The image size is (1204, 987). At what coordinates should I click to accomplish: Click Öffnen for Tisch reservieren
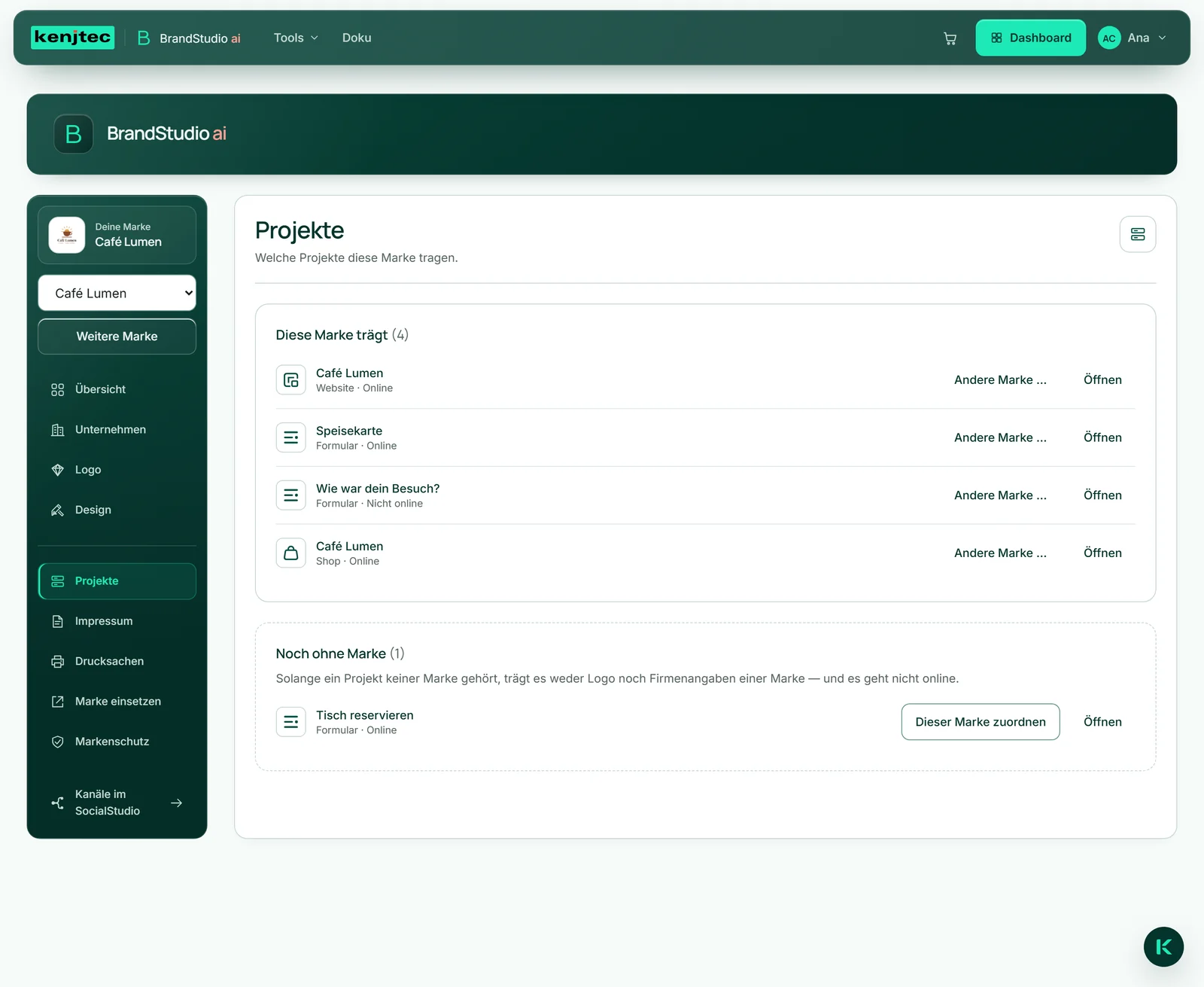click(x=1102, y=722)
